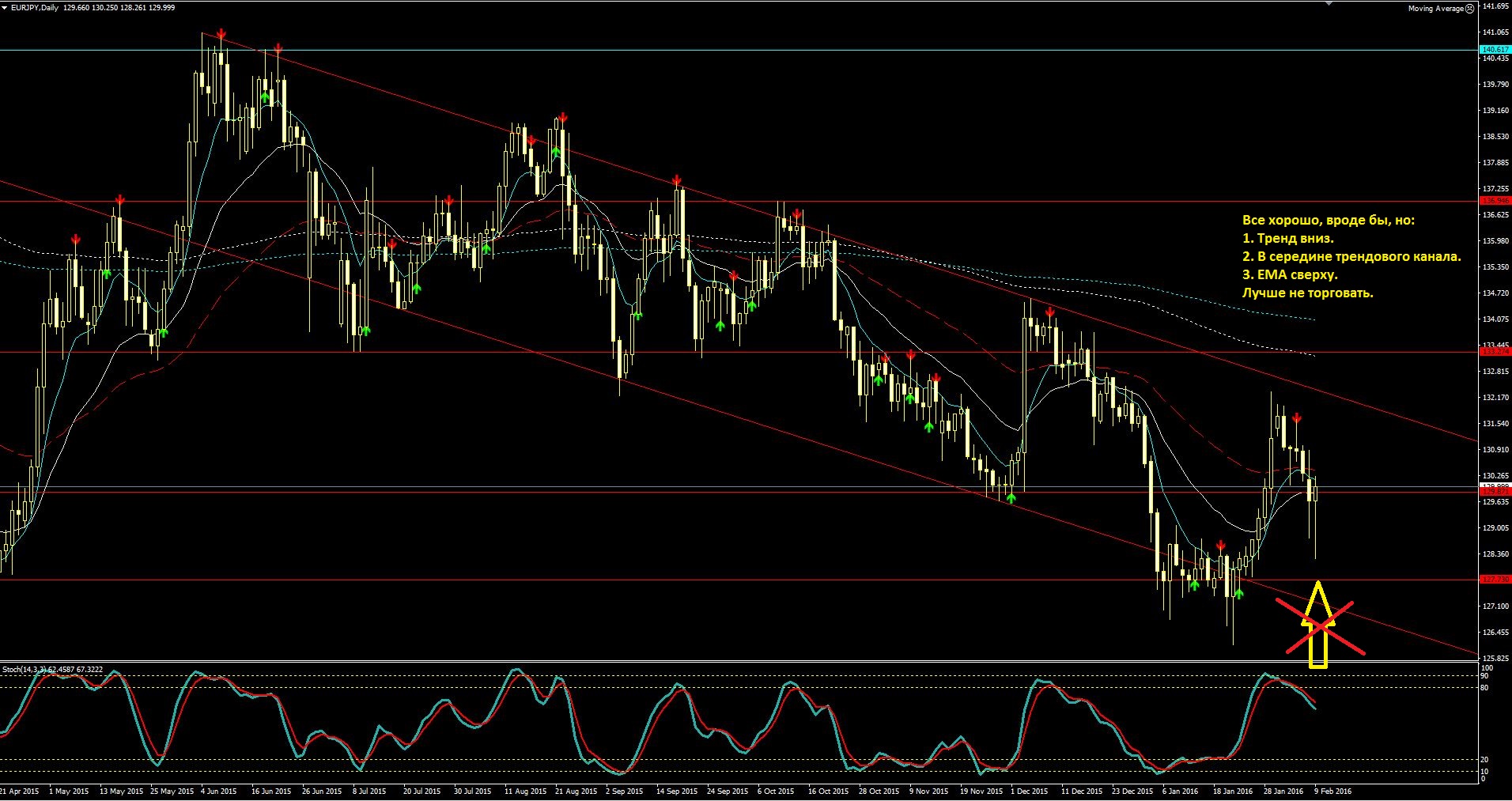
Task: Click the Moving Average expert smiley icon
Action: tap(1469, 9)
